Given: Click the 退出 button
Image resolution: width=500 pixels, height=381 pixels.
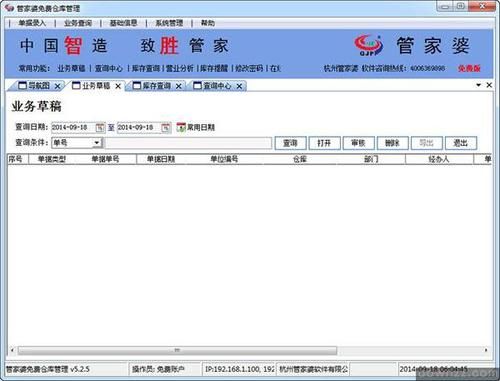Looking at the screenshot, I should (x=461, y=143).
